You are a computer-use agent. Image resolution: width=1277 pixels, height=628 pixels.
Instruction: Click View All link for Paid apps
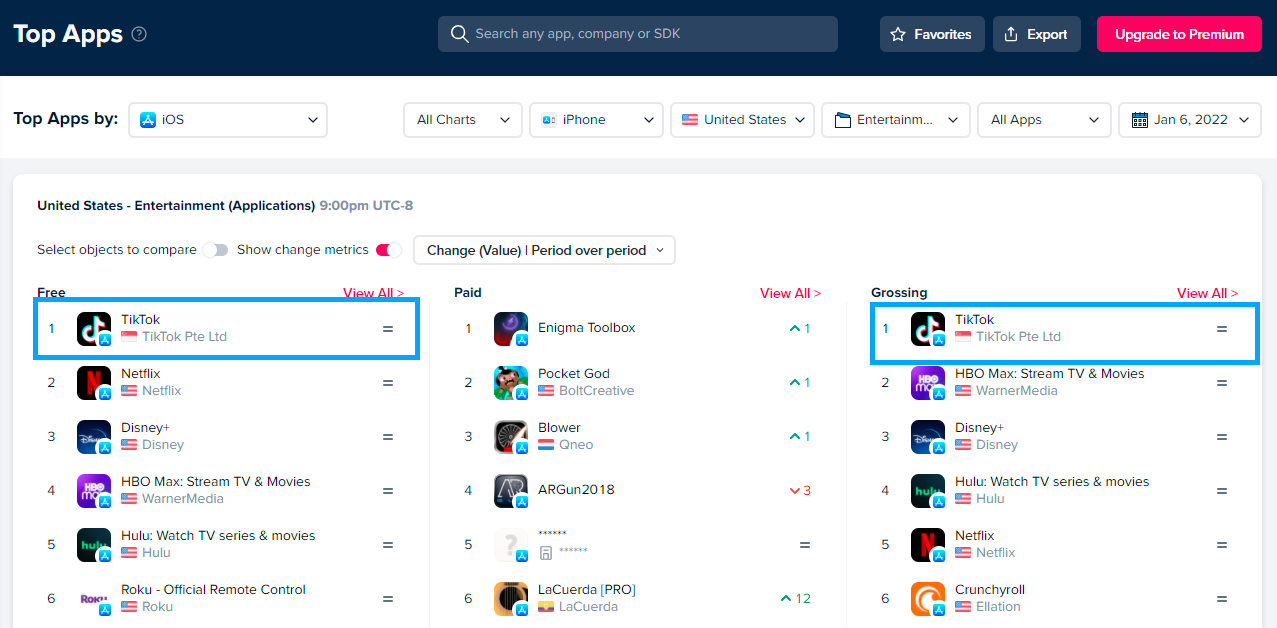point(790,293)
